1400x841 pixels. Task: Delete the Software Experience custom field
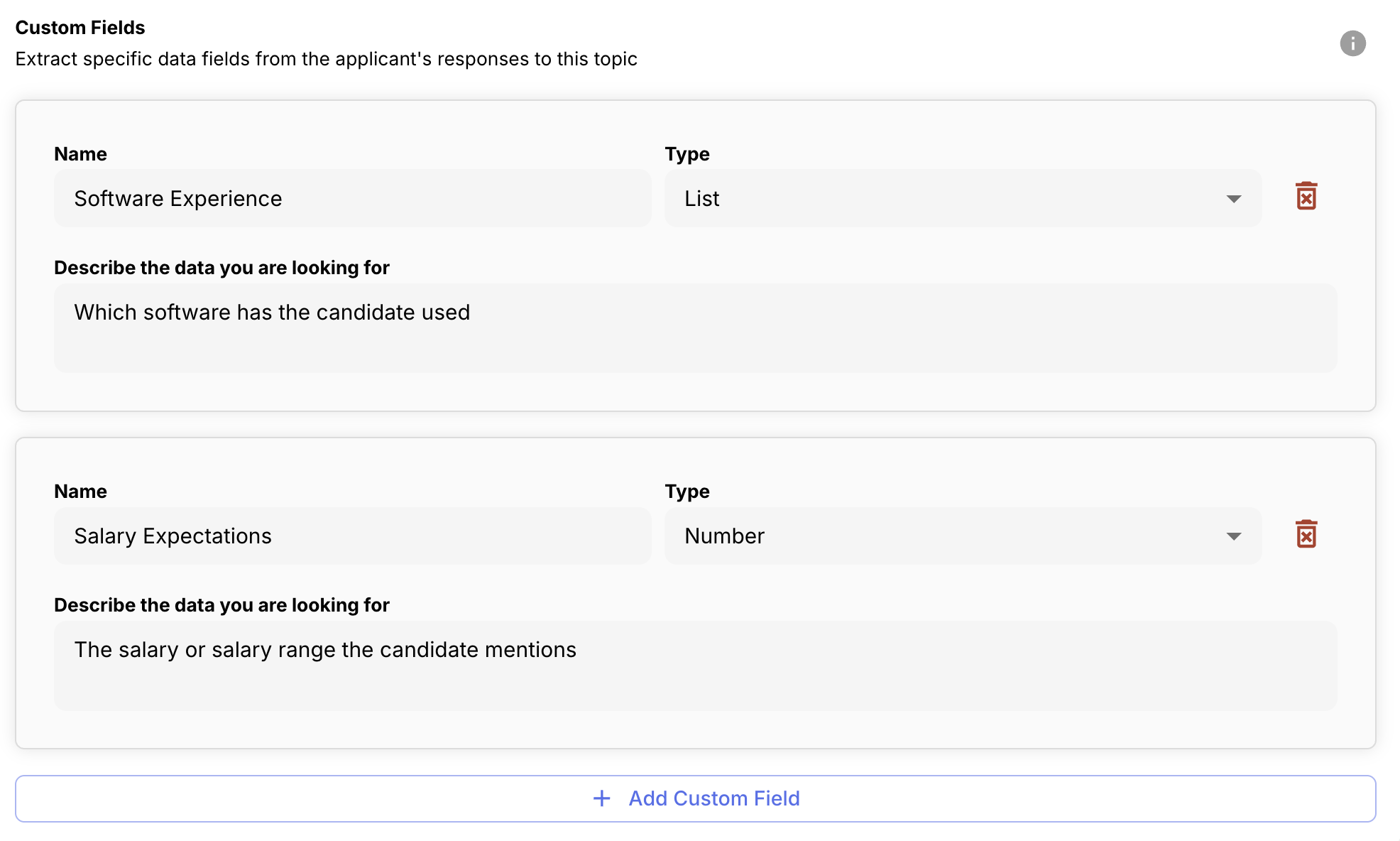pos(1306,197)
